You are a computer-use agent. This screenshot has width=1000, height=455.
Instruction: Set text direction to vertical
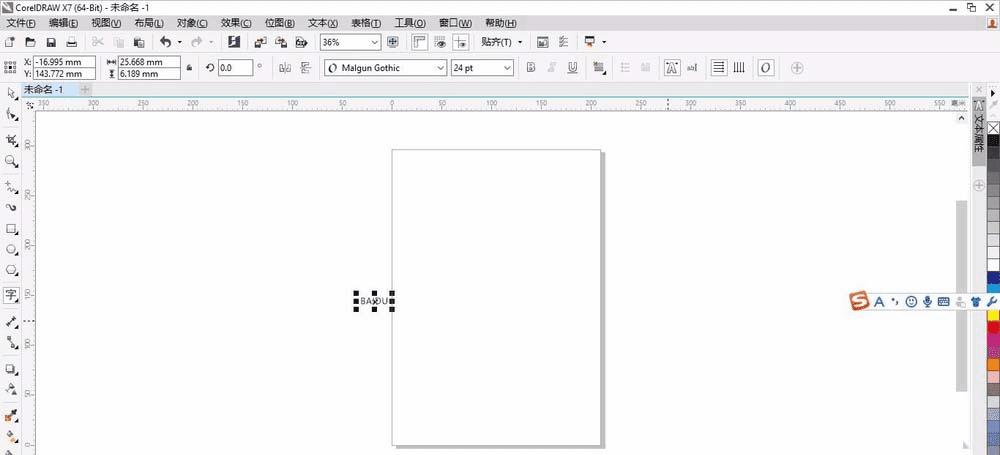739,68
